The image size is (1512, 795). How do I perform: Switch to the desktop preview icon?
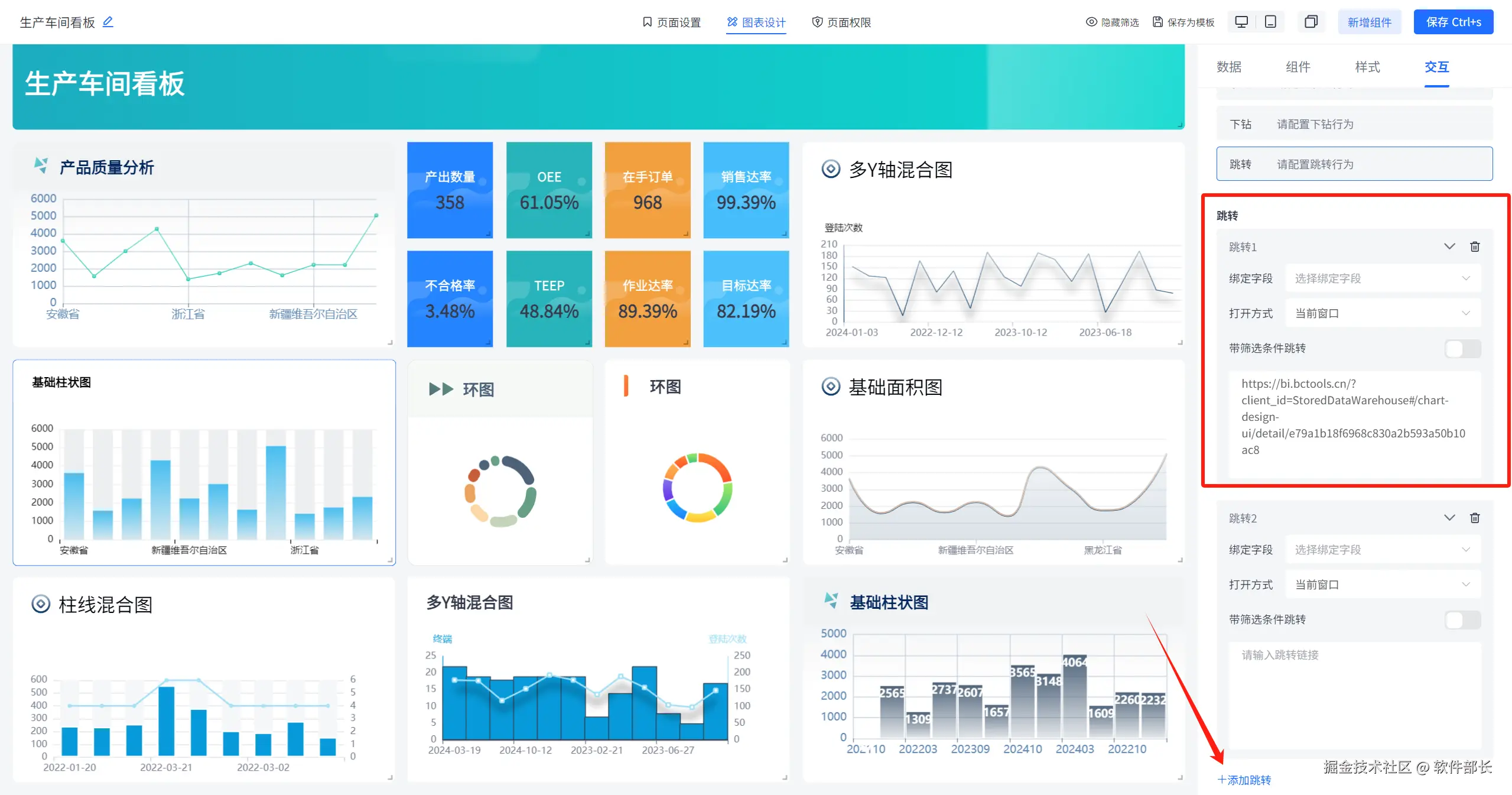(x=1241, y=22)
